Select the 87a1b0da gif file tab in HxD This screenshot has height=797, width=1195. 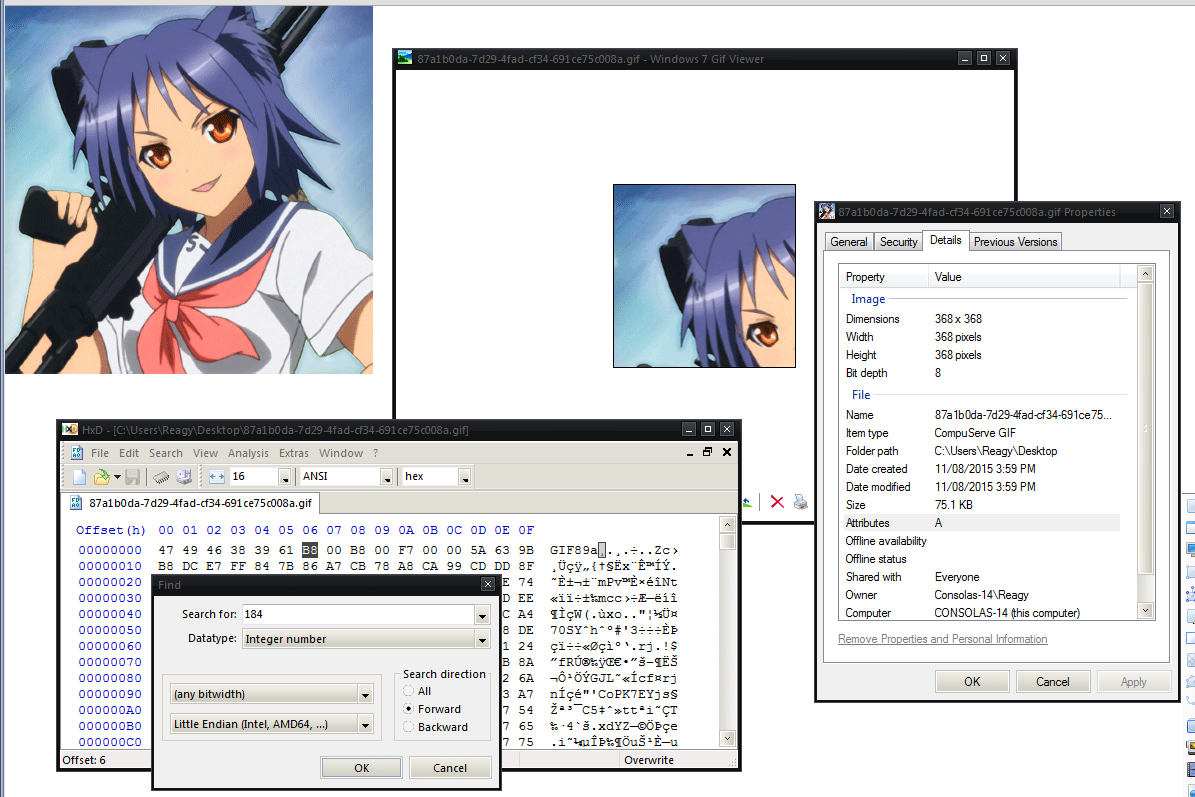point(192,503)
